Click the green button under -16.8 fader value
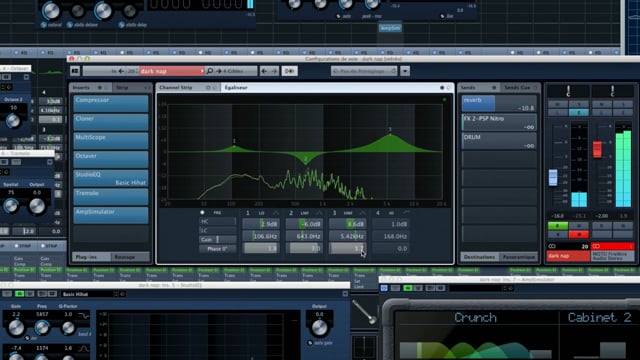Viewport: 640px width, 360px height. (558, 226)
